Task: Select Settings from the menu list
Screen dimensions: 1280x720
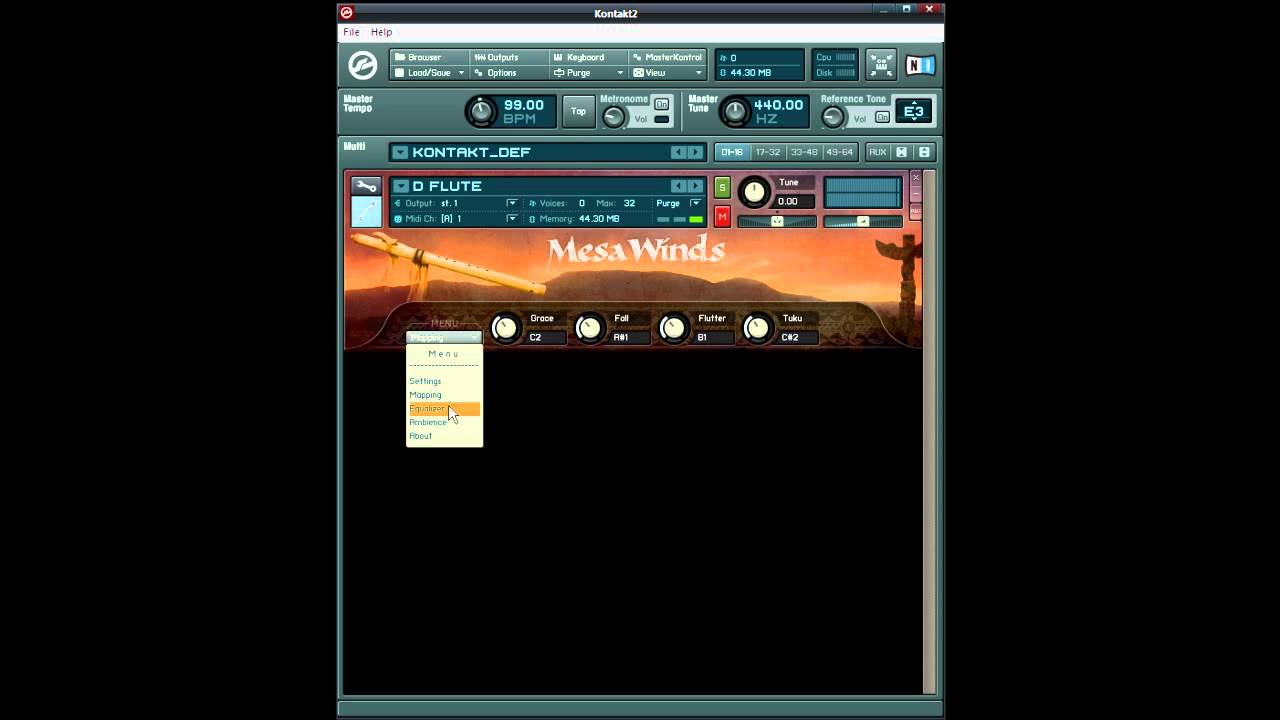Action: [x=444, y=381]
